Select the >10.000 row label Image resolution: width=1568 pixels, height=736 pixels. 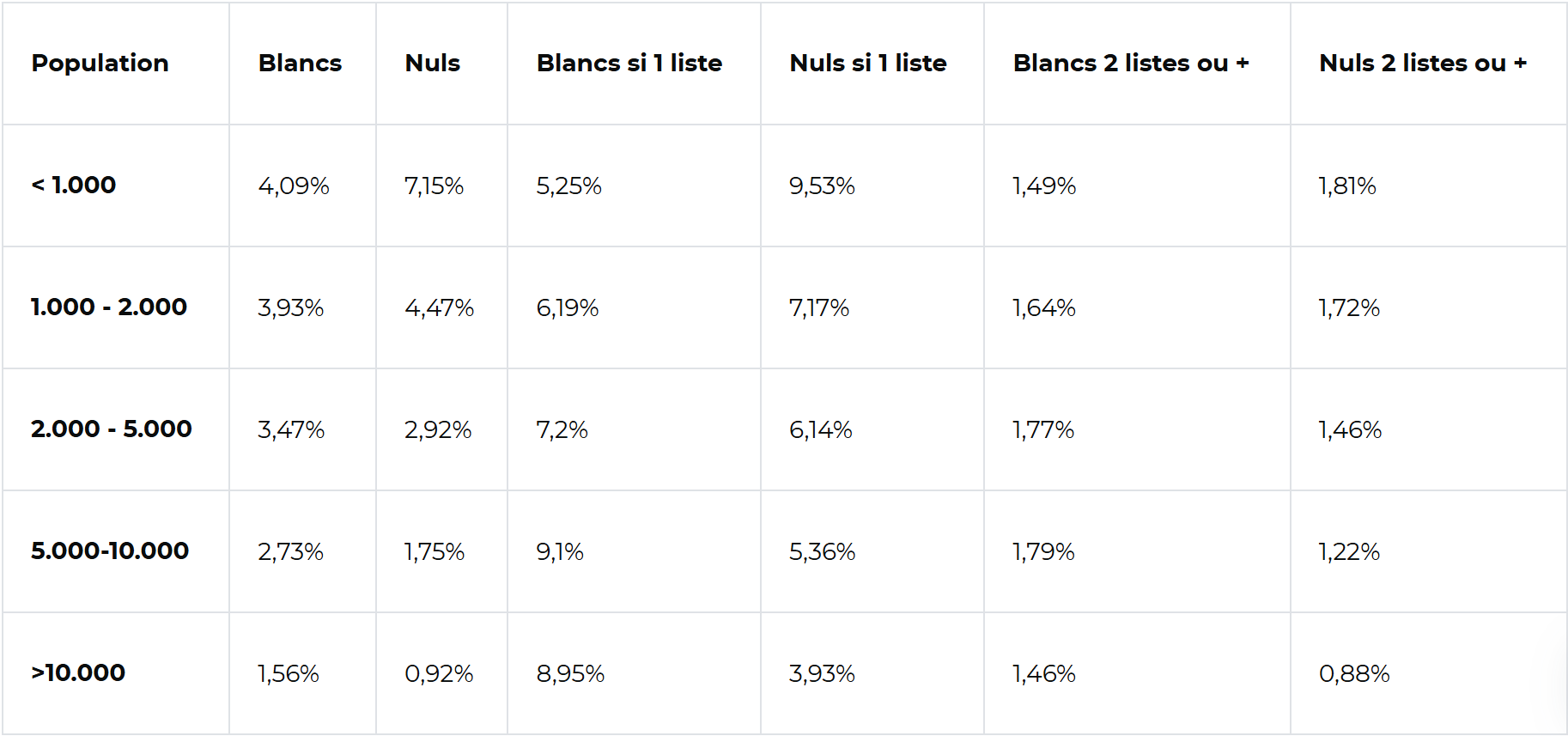pos(78,673)
